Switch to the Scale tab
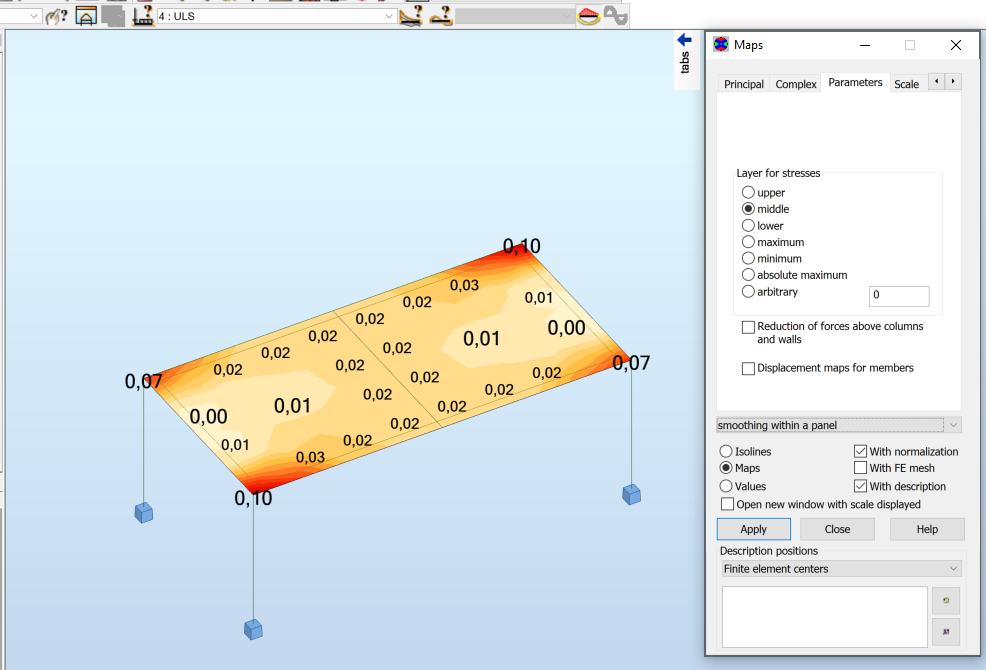Image resolution: width=986 pixels, height=670 pixels. point(906,84)
